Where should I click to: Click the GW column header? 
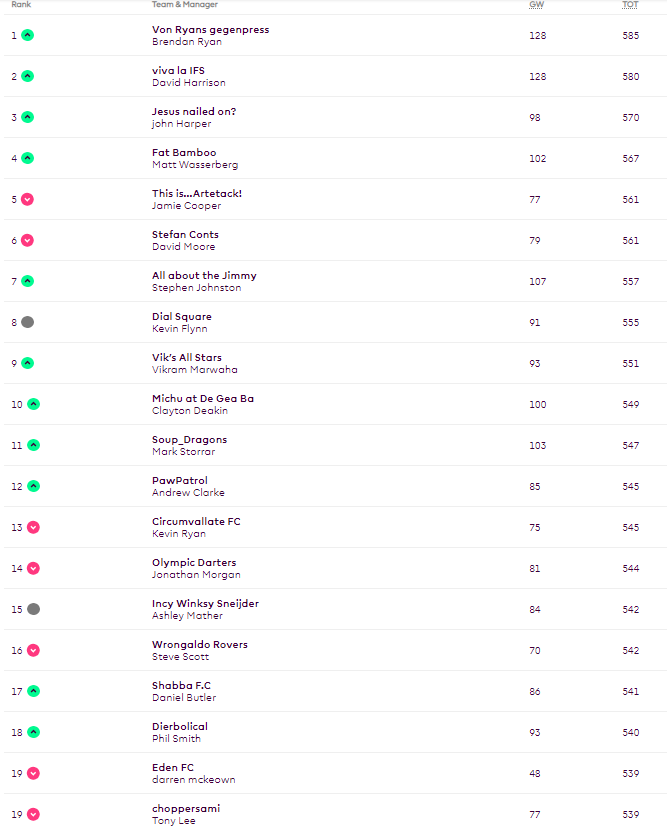[x=536, y=5]
